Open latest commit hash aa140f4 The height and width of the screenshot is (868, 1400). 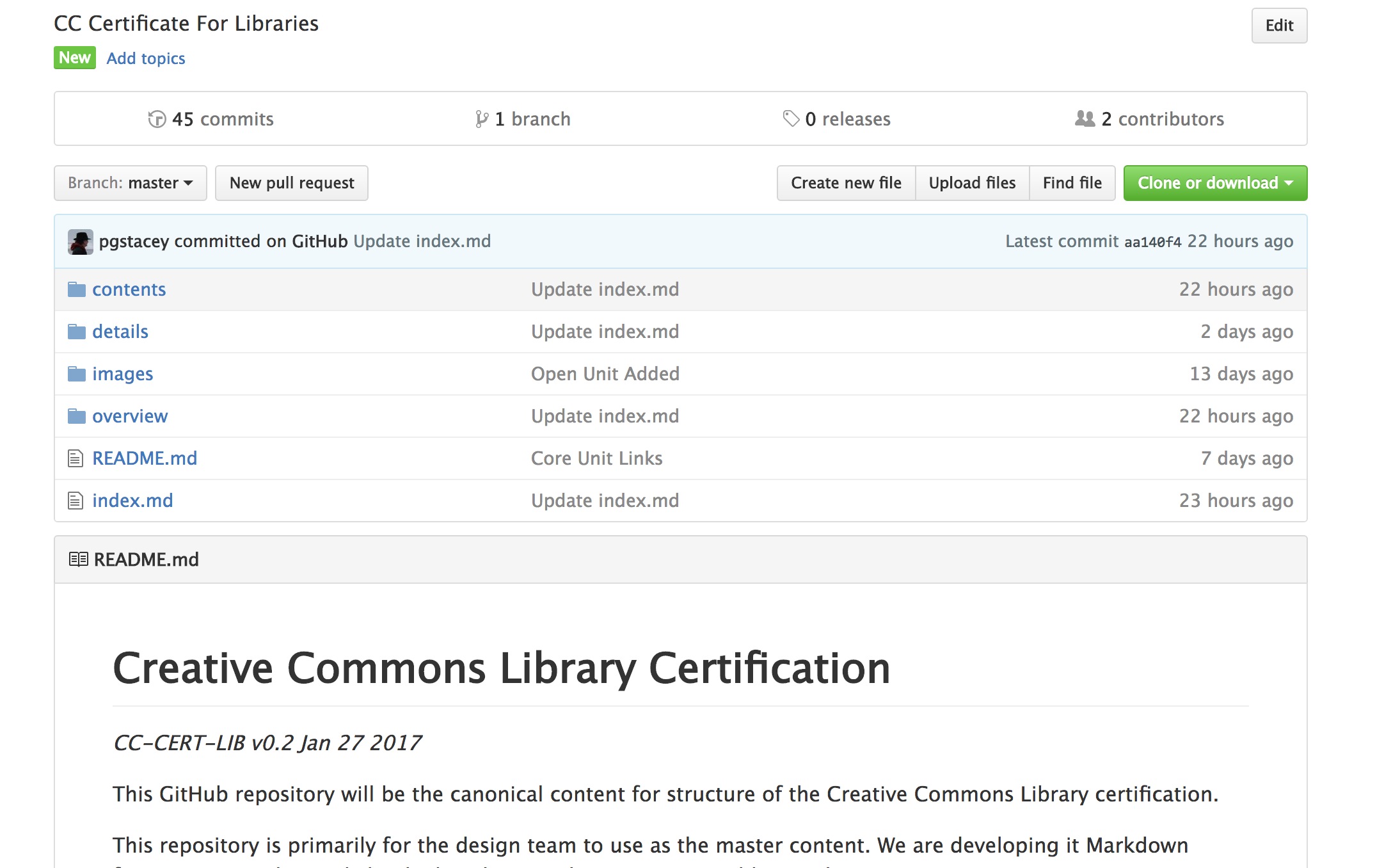(1152, 242)
